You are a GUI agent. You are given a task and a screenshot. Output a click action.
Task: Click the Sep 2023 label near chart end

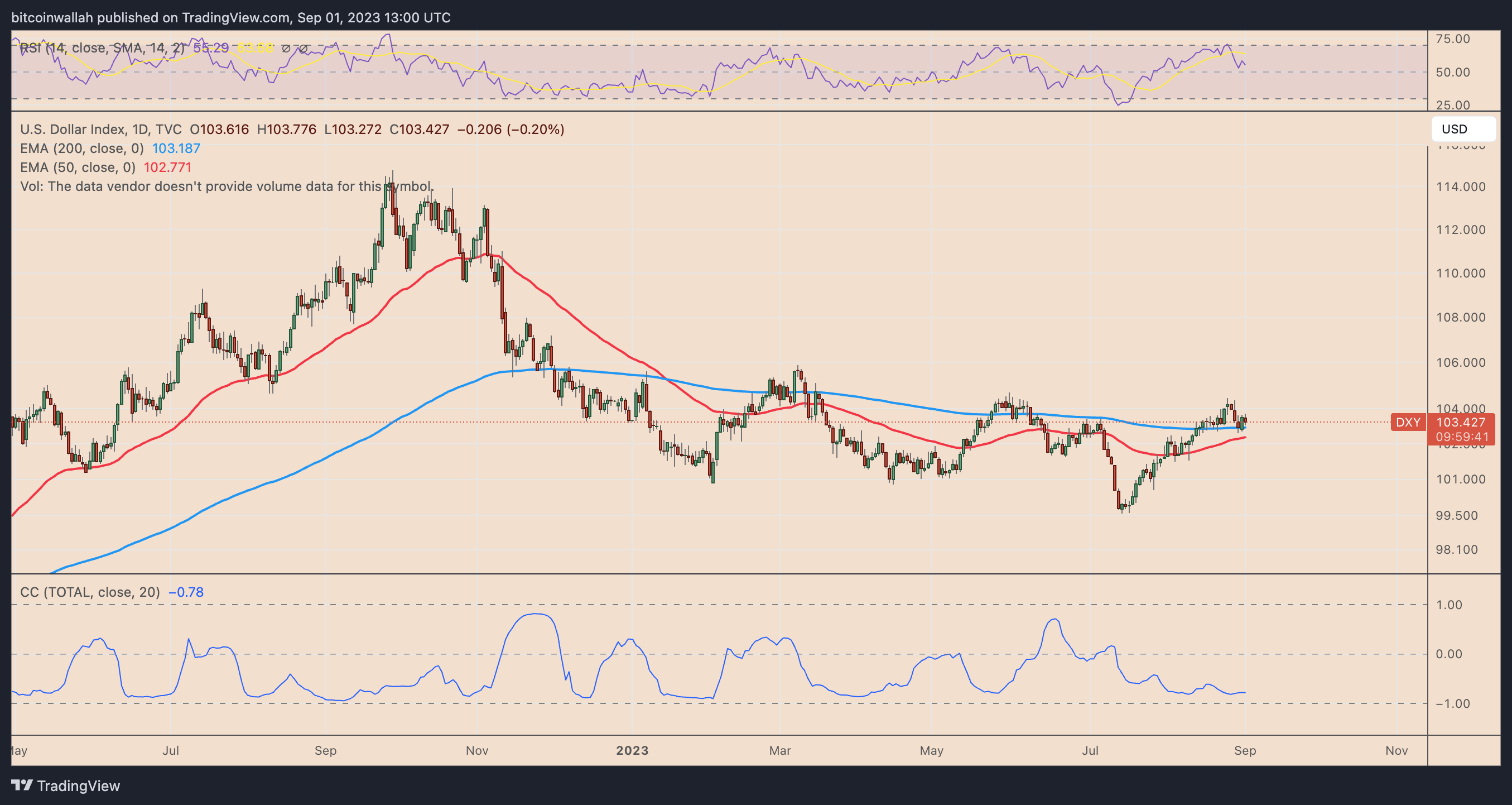point(1244,750)
